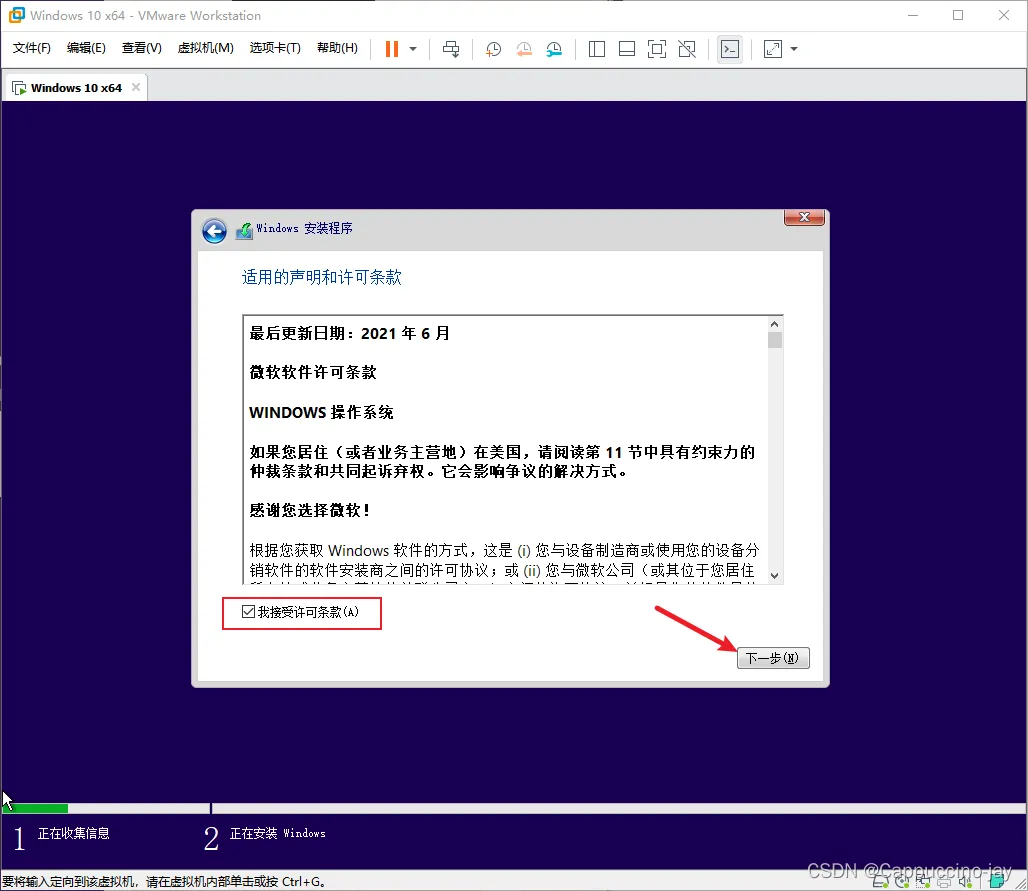The image size is (1028, 891).
Task: Pause the virtual machine
Action: (x=391, y=49)
